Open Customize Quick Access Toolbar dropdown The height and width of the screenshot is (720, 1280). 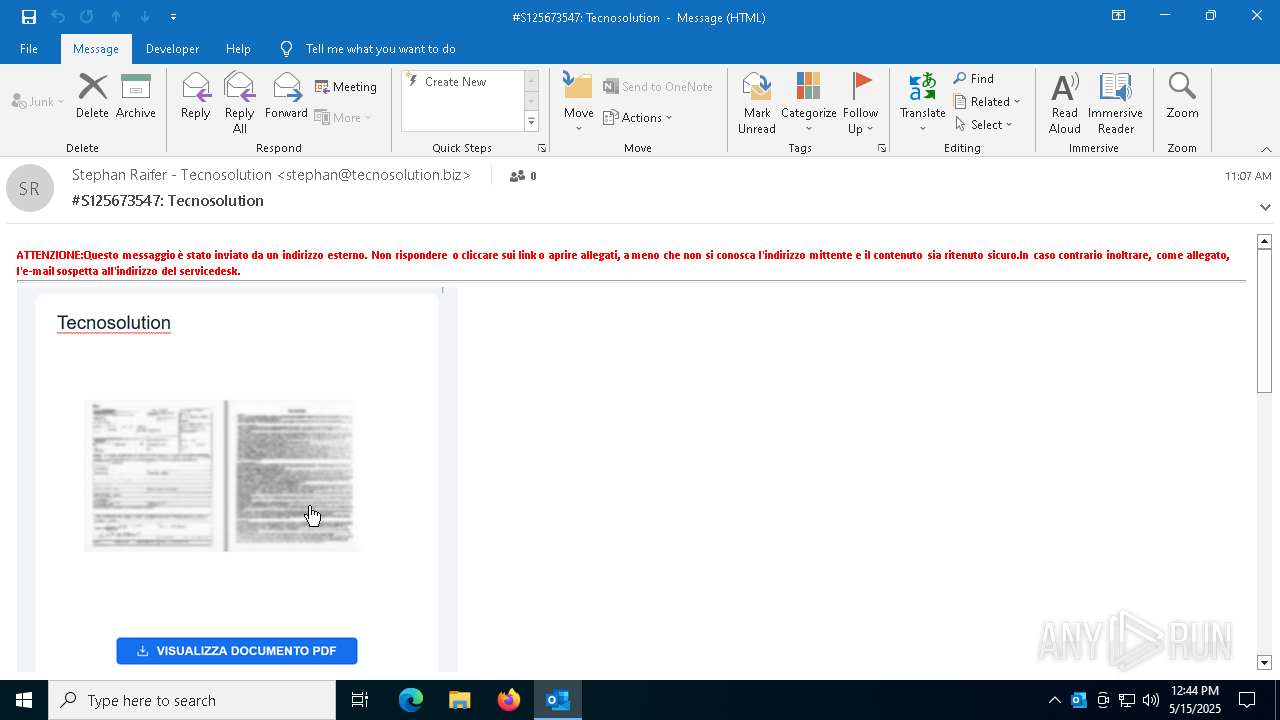pos(174,16)
